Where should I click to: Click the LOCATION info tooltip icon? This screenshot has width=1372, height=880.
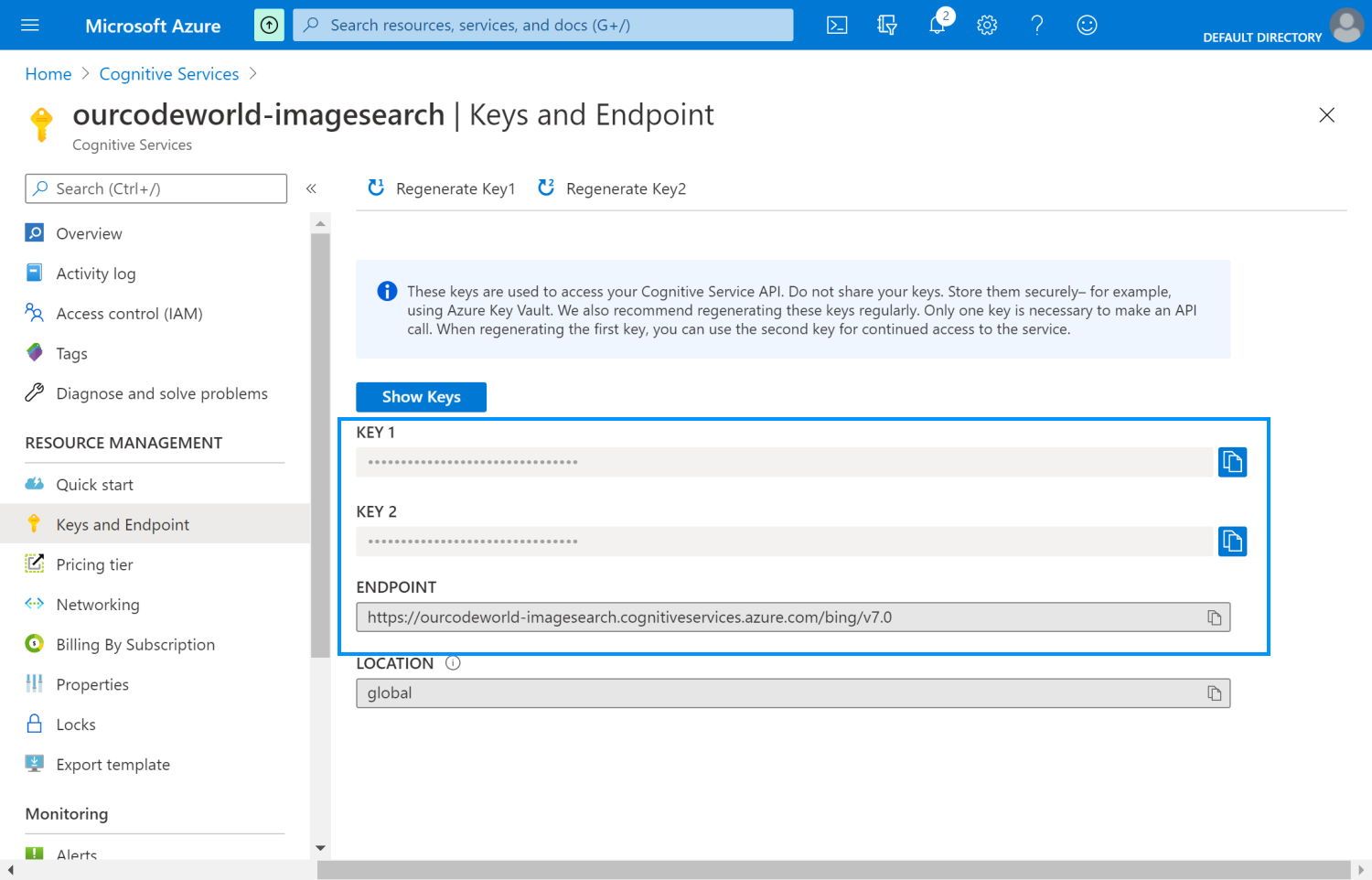click(x=453, y=663)
